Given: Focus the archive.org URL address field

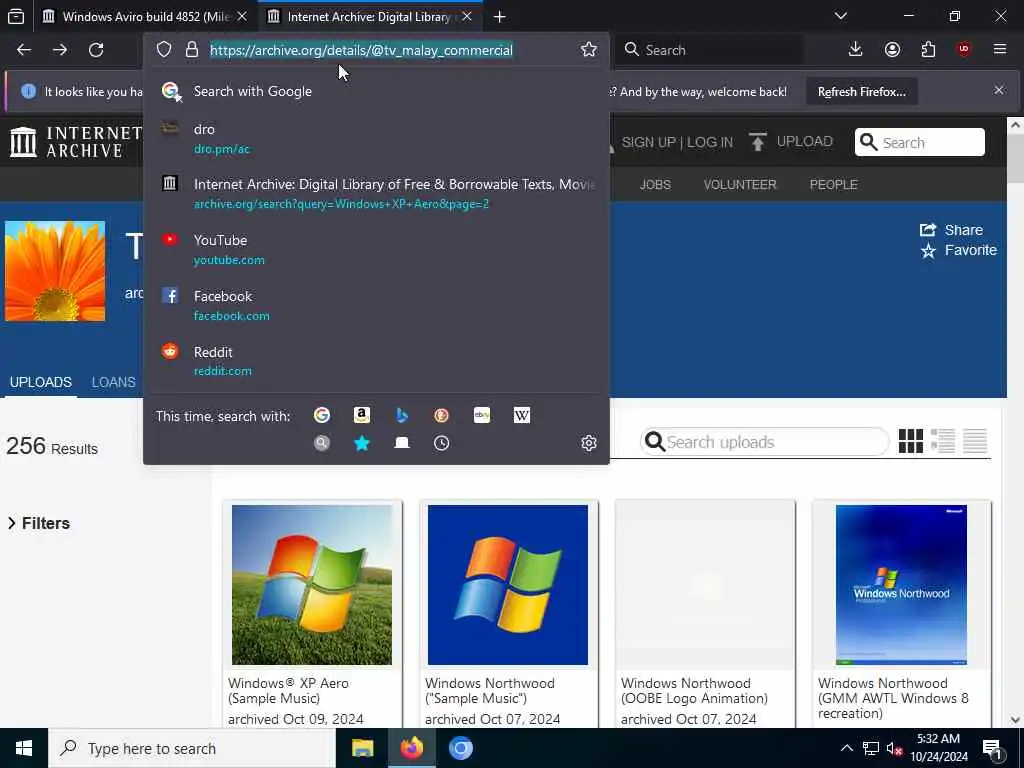Looking at the screenshot, I should 361,50.
